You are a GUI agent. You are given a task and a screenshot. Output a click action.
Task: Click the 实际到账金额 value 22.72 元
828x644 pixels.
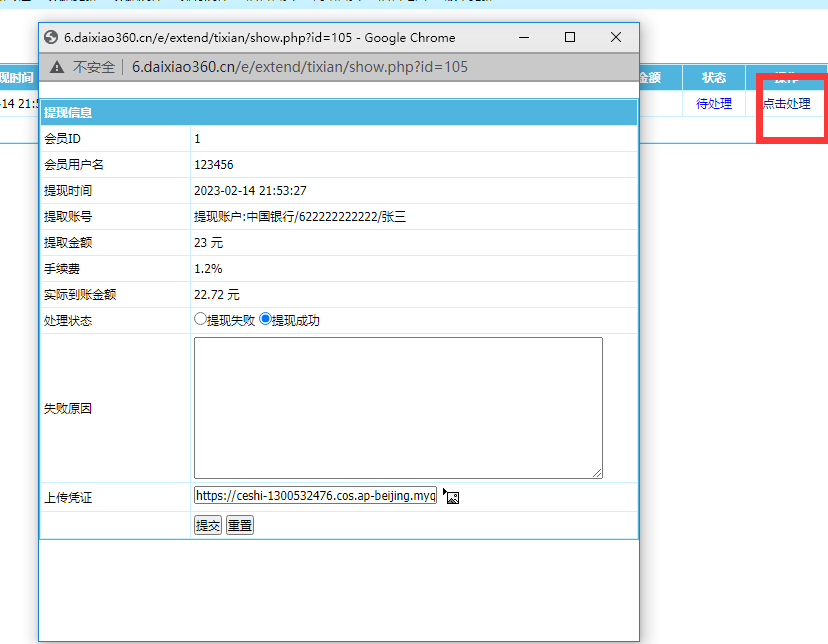tap(217, 294)
